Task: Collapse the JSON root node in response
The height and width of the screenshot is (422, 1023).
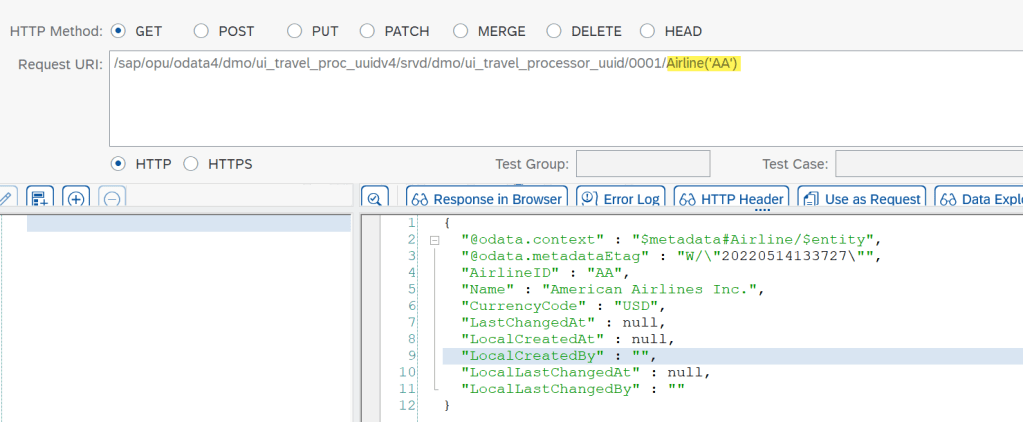Action: (434, 240)
